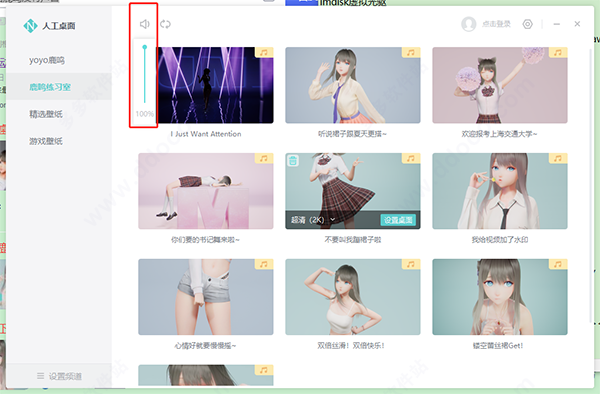Open the 你们要的书记舞来啦 thumbnail
The height and width of the screenshot is (394, 600).
click(206, 191)
